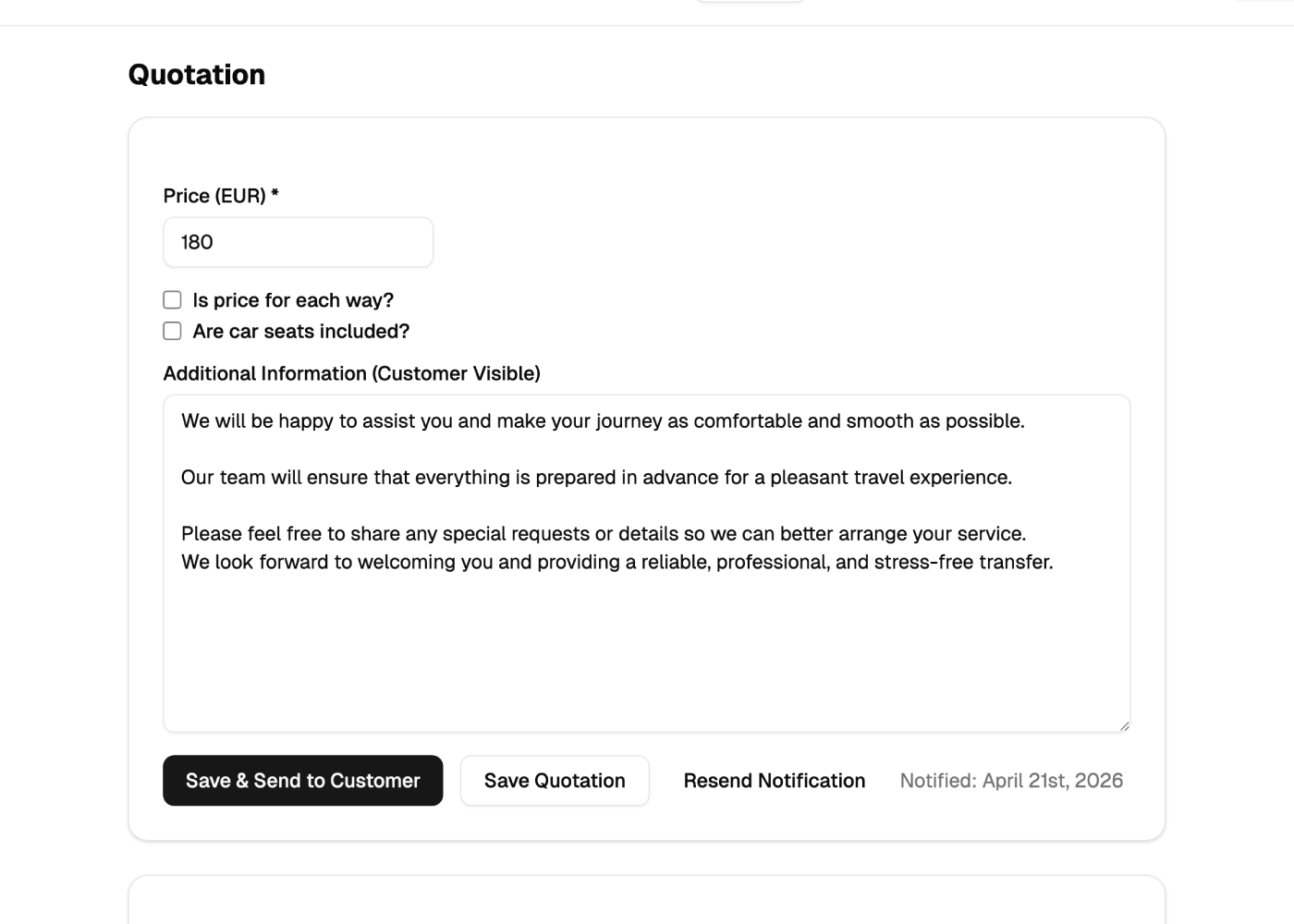Click the partially visible button at the top

click(749, 3)
